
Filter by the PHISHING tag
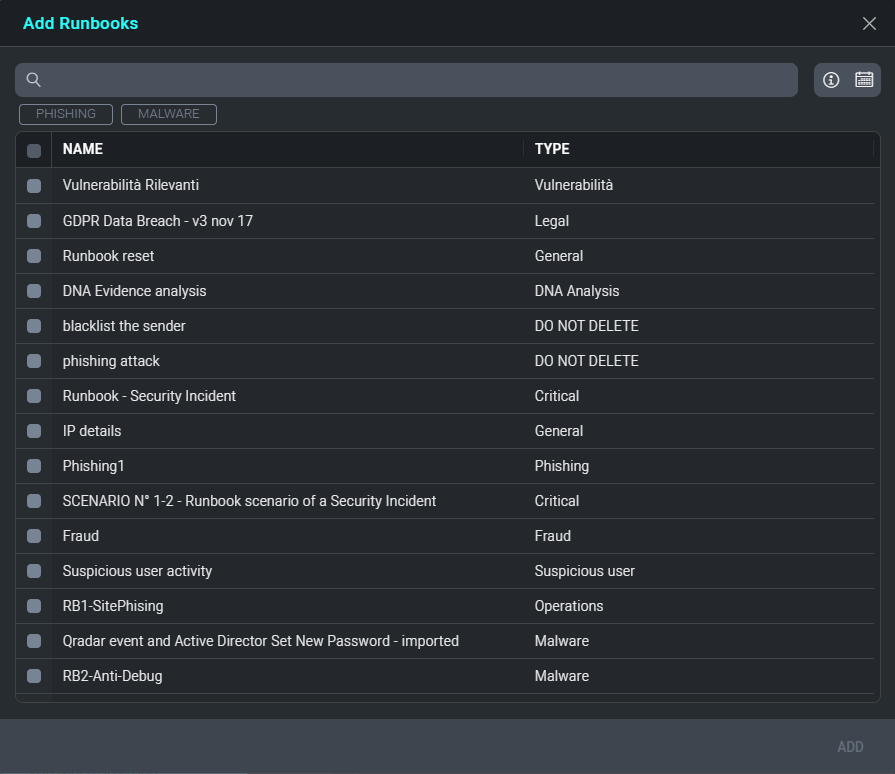pyautogui.click(x=66, y=114)
